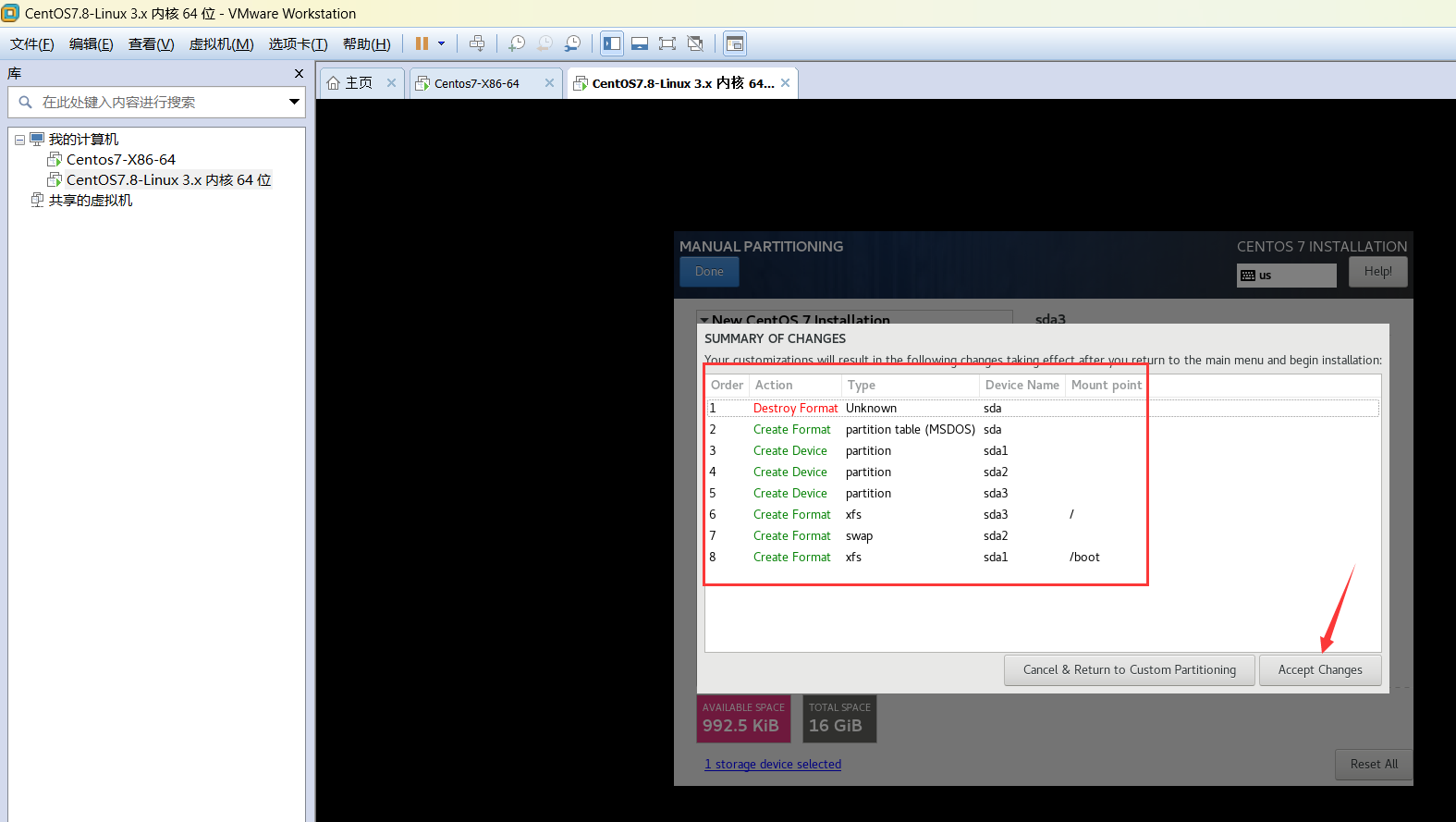This screenshot has width=1456, height=822.
Task: Click the Done button in Manual Partitioning
Action: (x=709, y=272)
